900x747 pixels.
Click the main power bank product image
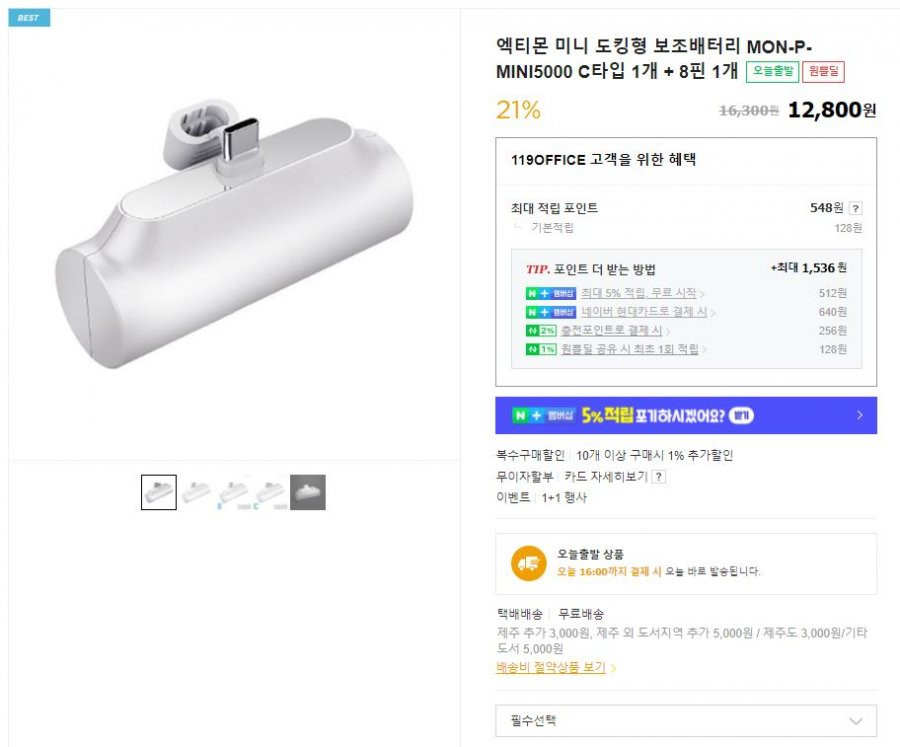click(x=234, y=235)
